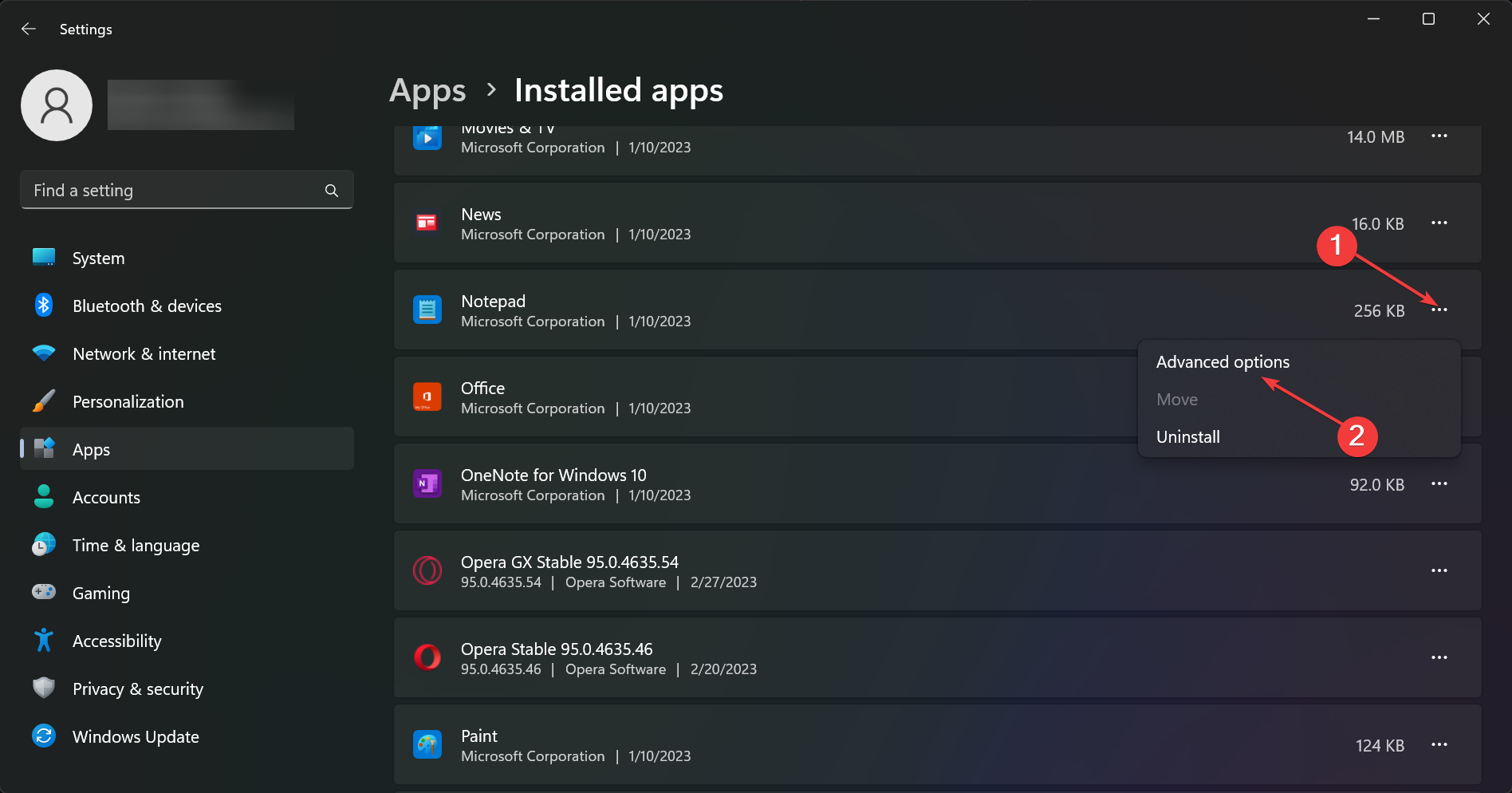Open Time & language settings

pos(187,545)
